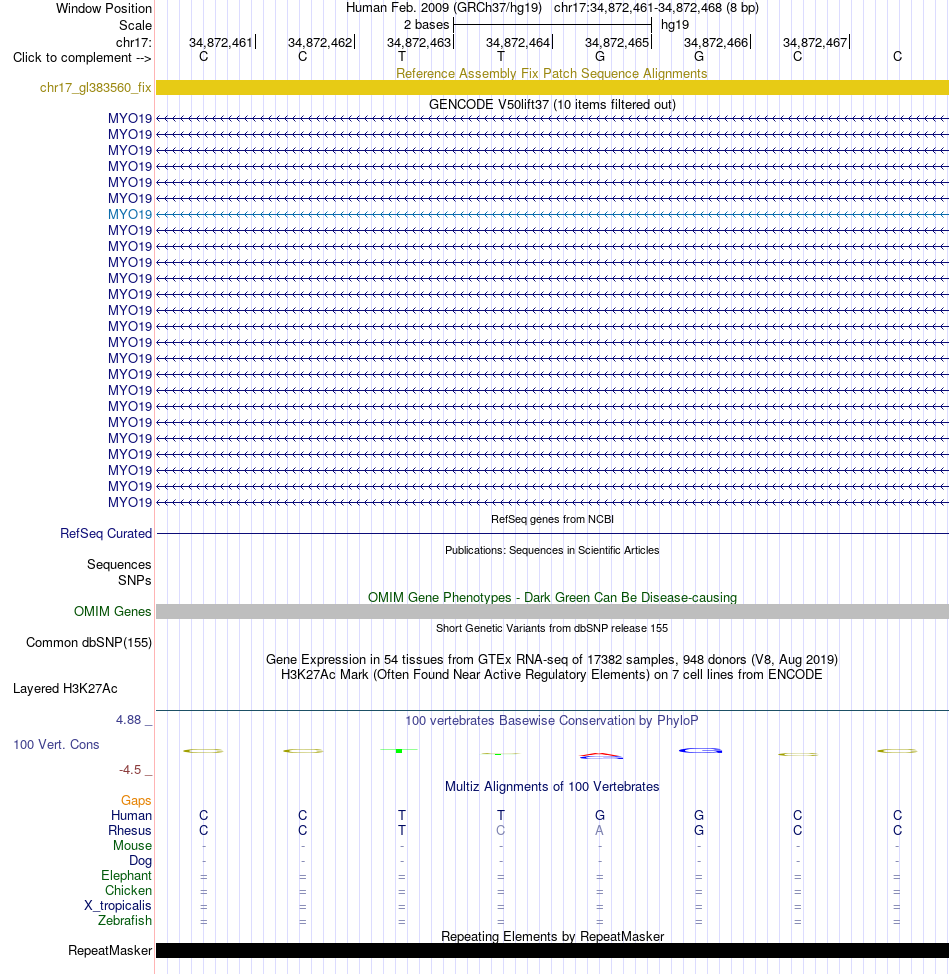Open the GTEx 'Gene Expression in 54 tissues' title
This screenshot has height=974, width=950.
coord(552,660)
